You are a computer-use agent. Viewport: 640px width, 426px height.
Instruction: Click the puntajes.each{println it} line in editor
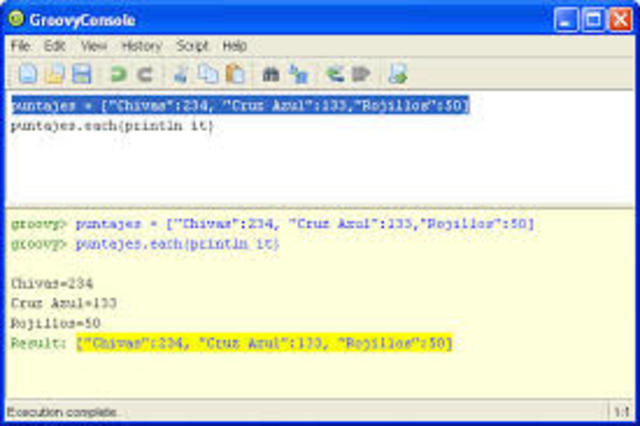click(x=112, y=126)
